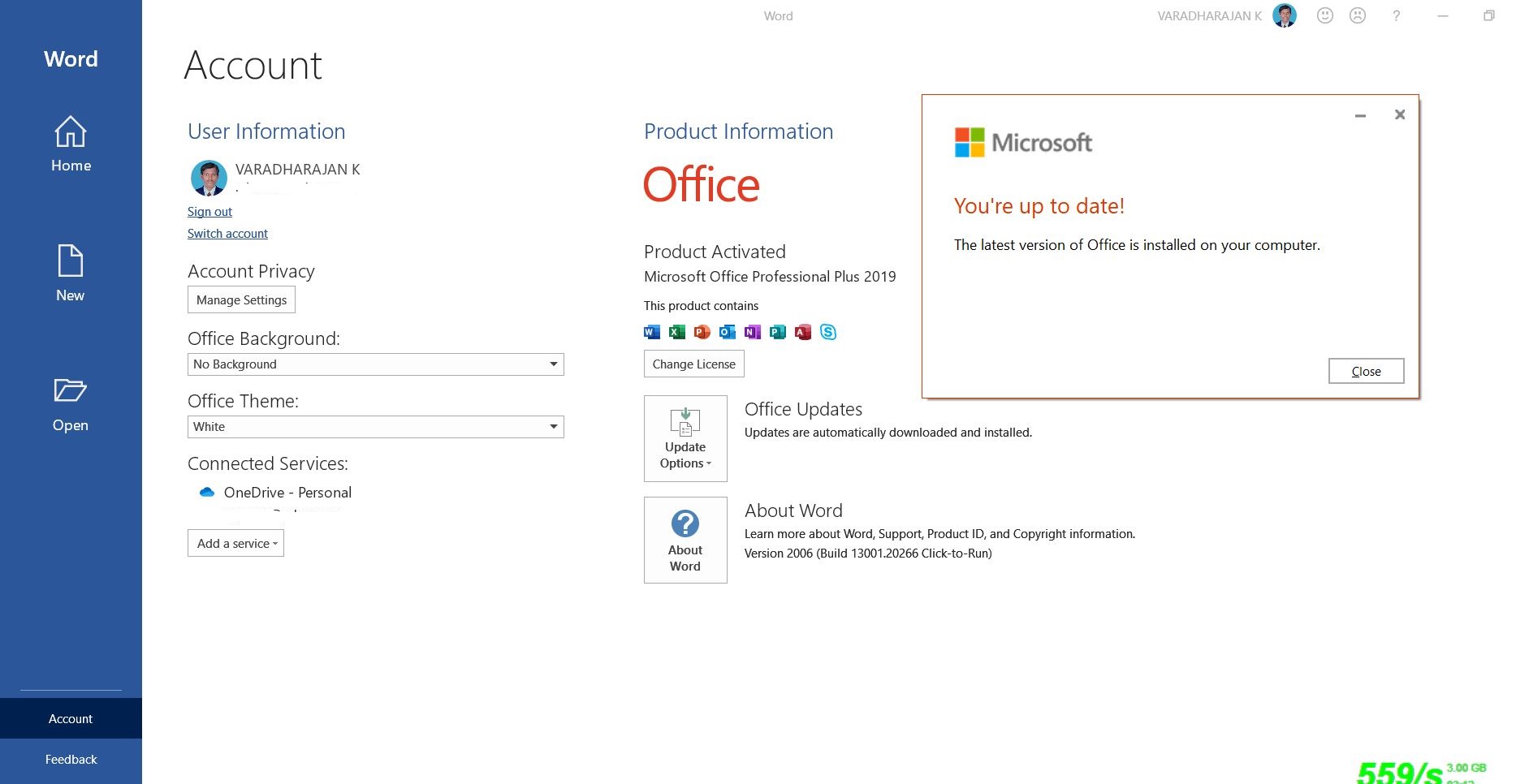Restore down the Word window
Screen dimensions: 1529x784
click(1489, 15)
